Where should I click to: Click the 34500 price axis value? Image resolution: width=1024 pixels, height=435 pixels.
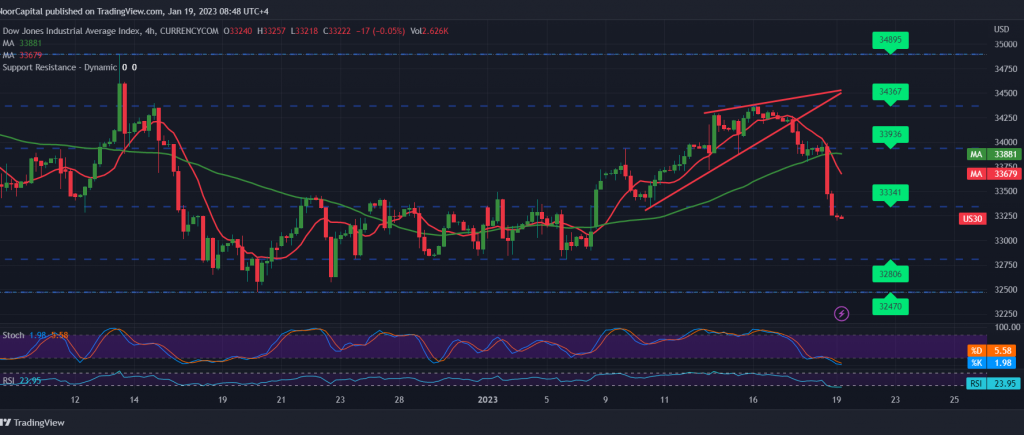1004,93
